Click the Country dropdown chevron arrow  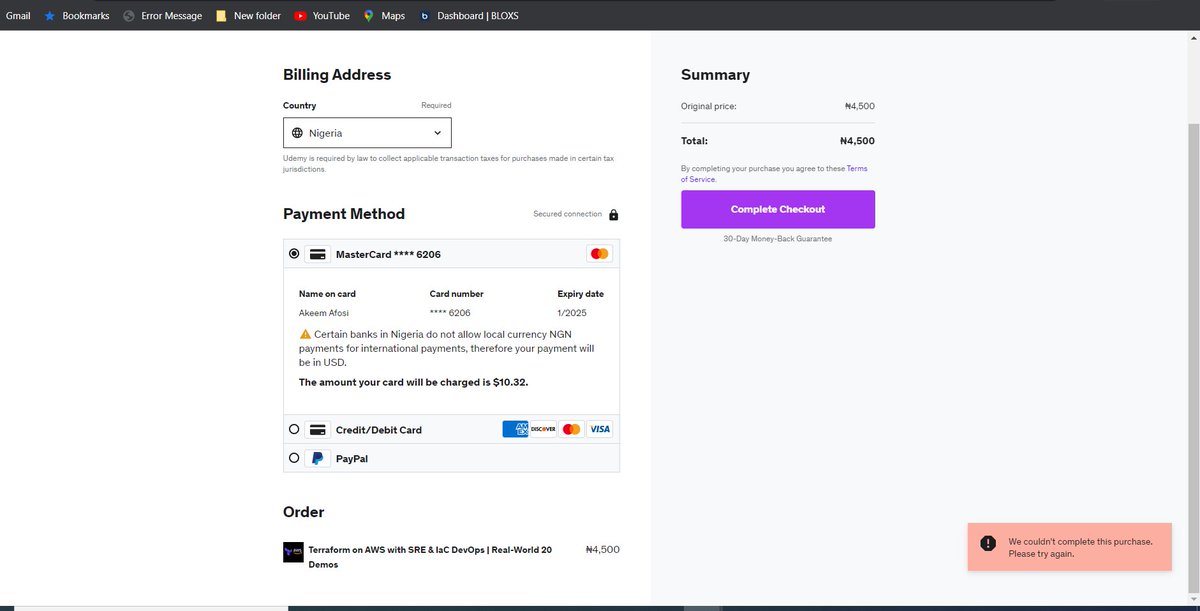pos(437,133)
